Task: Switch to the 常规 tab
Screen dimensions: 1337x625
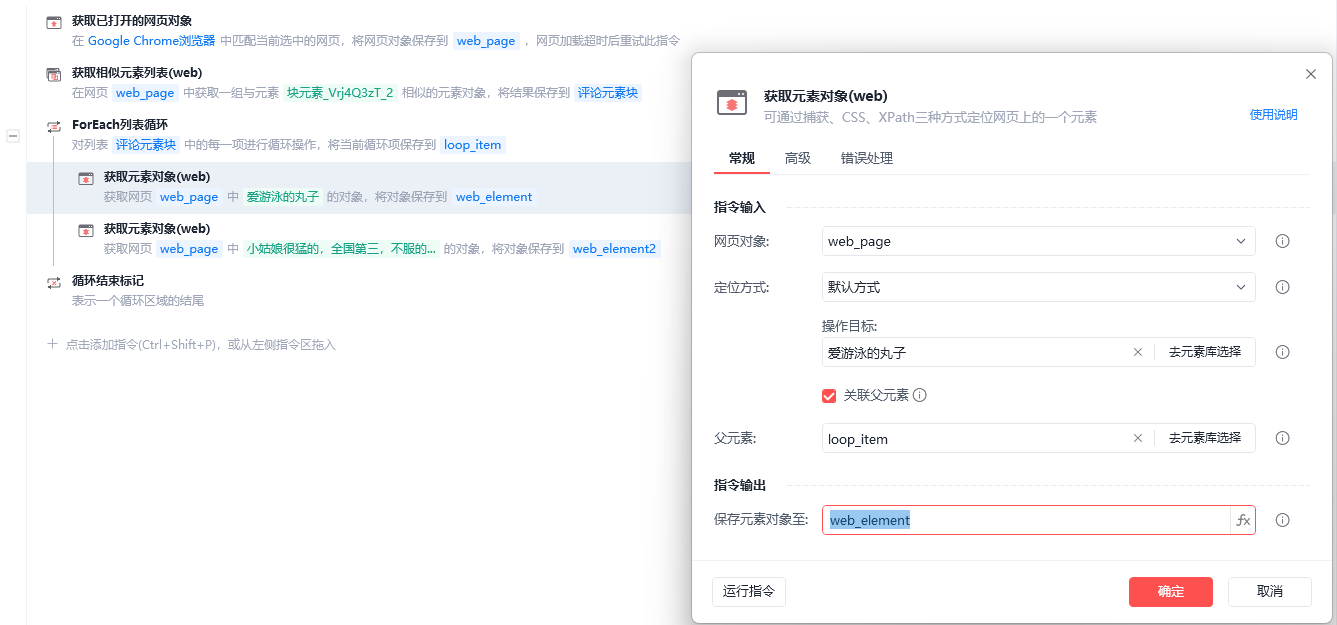Action: point(742,158)
